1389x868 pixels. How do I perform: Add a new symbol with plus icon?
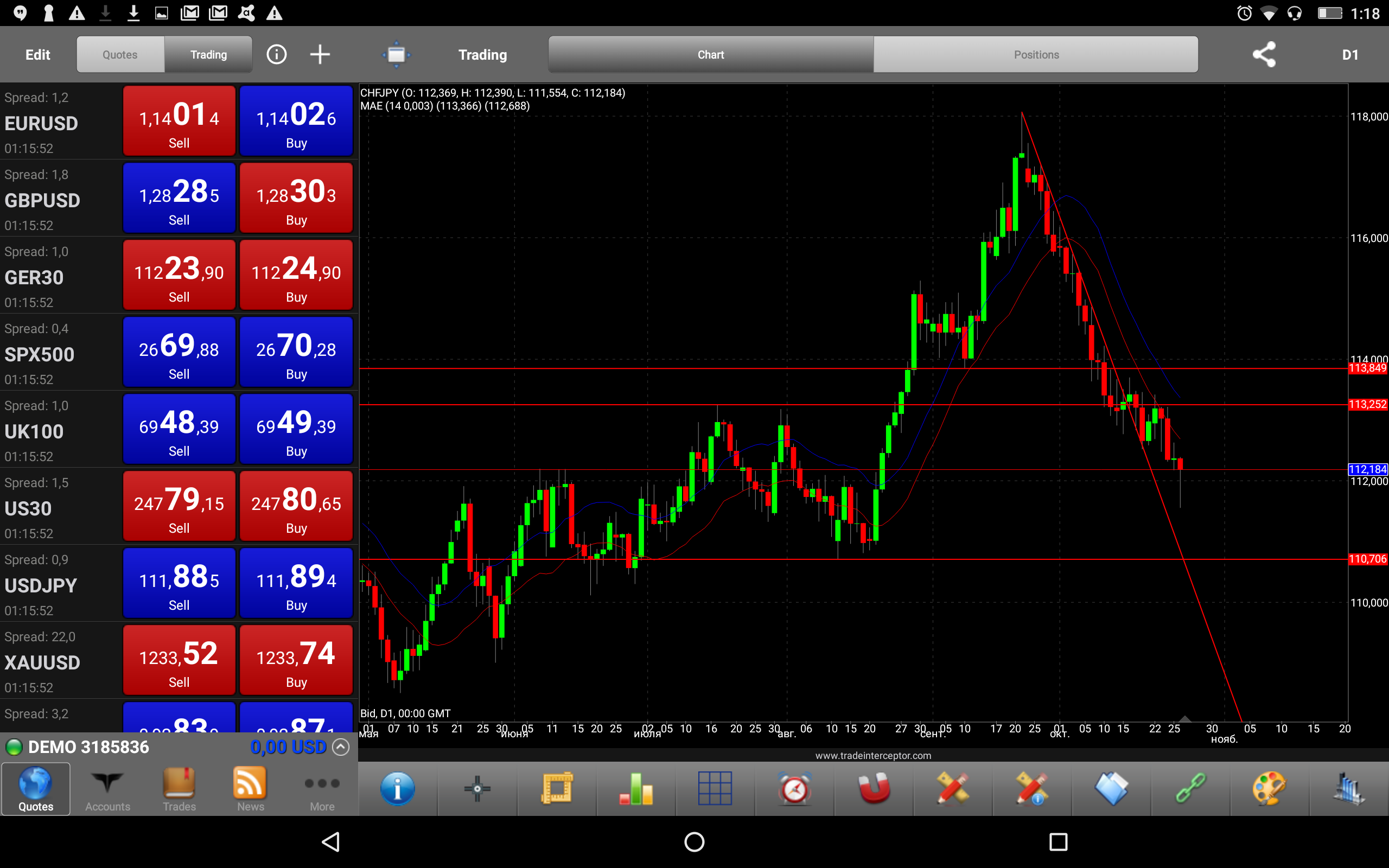[320, 55]
